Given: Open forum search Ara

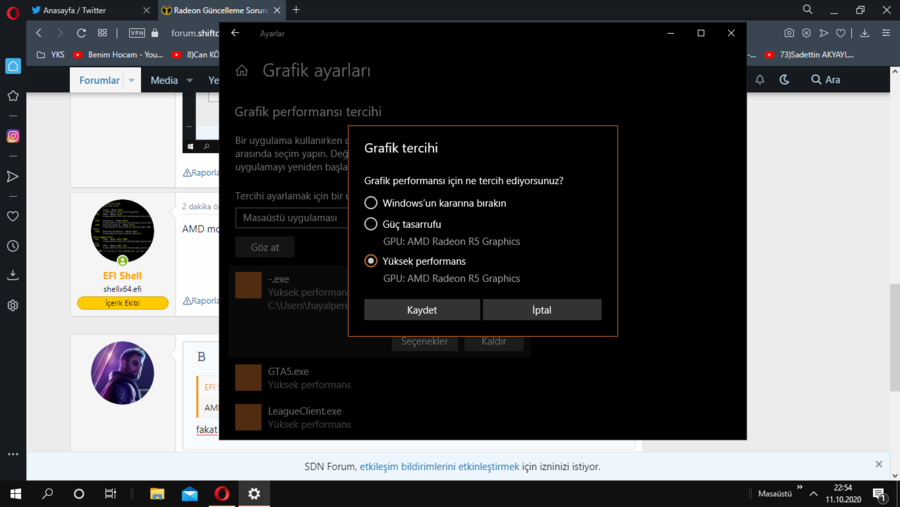Looking at the screenshot, I should (825, 80).
